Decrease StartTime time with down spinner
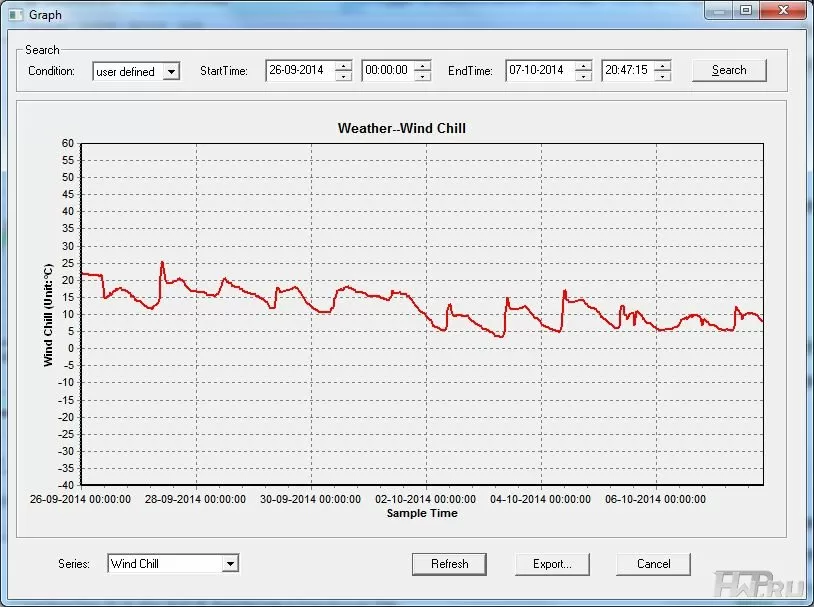The width and height of the screenshot is (814, 607). point(423,76)
